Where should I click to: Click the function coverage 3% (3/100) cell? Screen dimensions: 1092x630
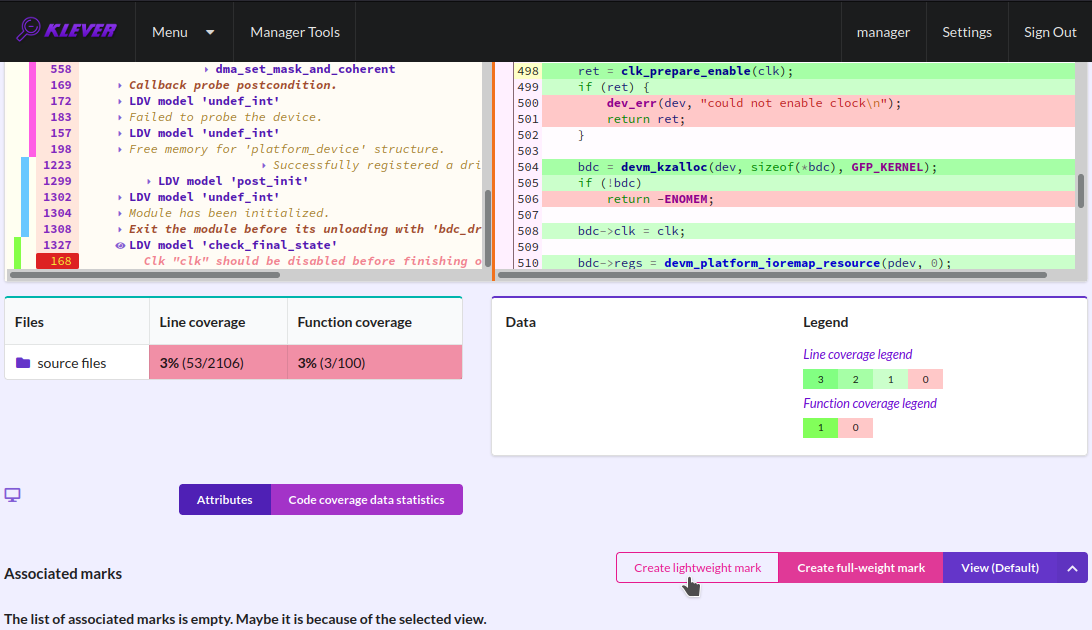click(x=375, y=363)
